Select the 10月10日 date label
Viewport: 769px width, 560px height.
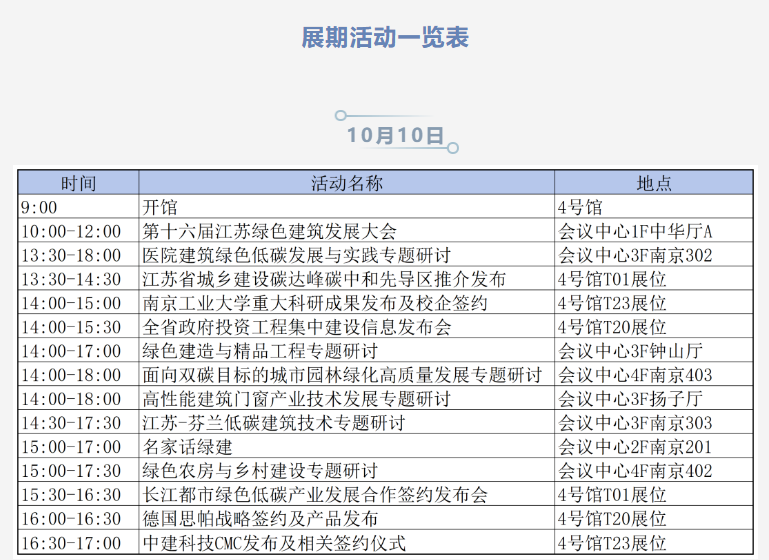point(395,134)
